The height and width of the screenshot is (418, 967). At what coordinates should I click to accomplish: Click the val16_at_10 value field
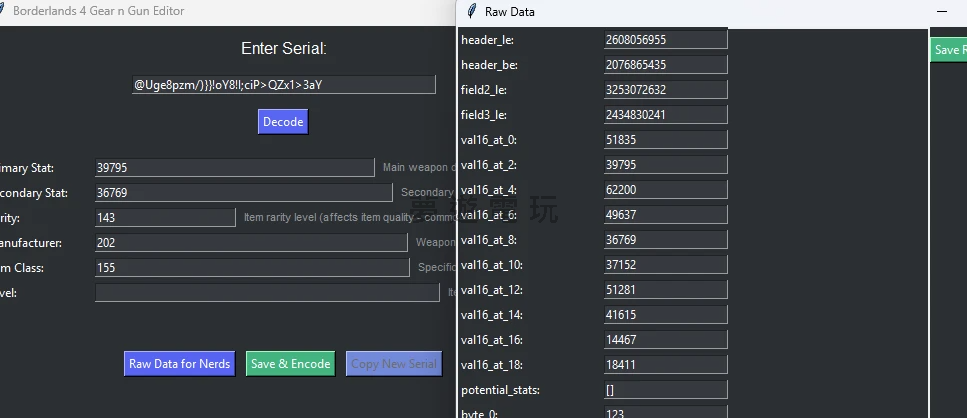click(665, 264)
